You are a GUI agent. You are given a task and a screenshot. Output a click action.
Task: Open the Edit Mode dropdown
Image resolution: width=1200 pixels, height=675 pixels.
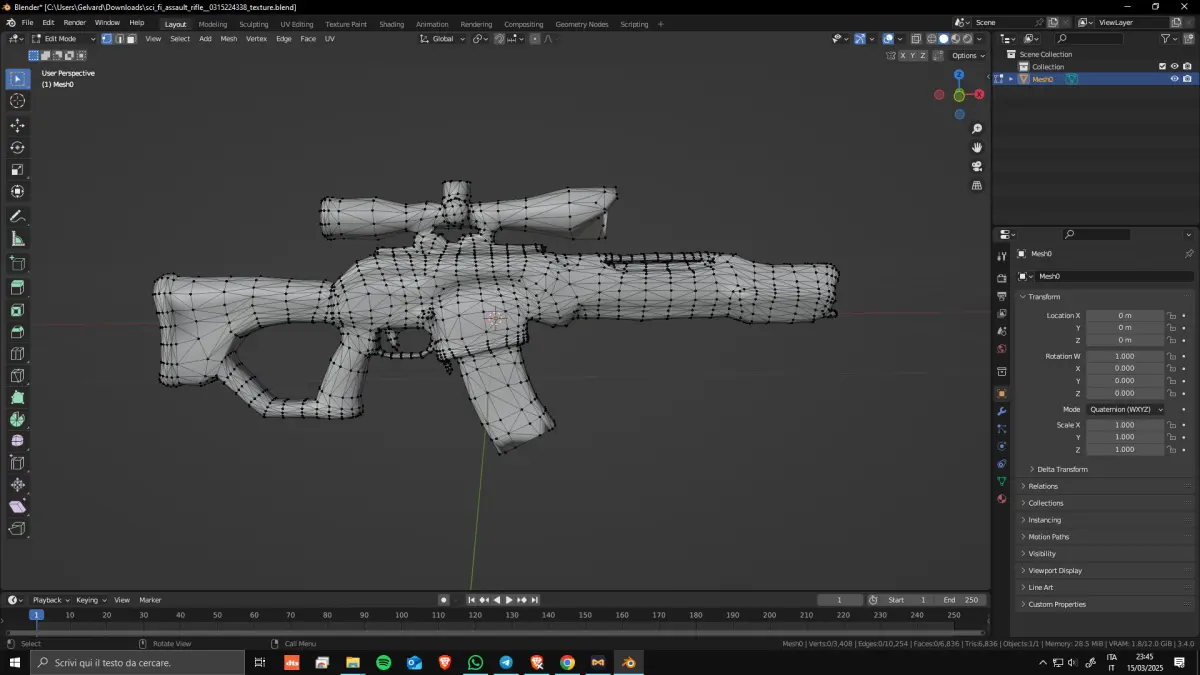[64, 39]
